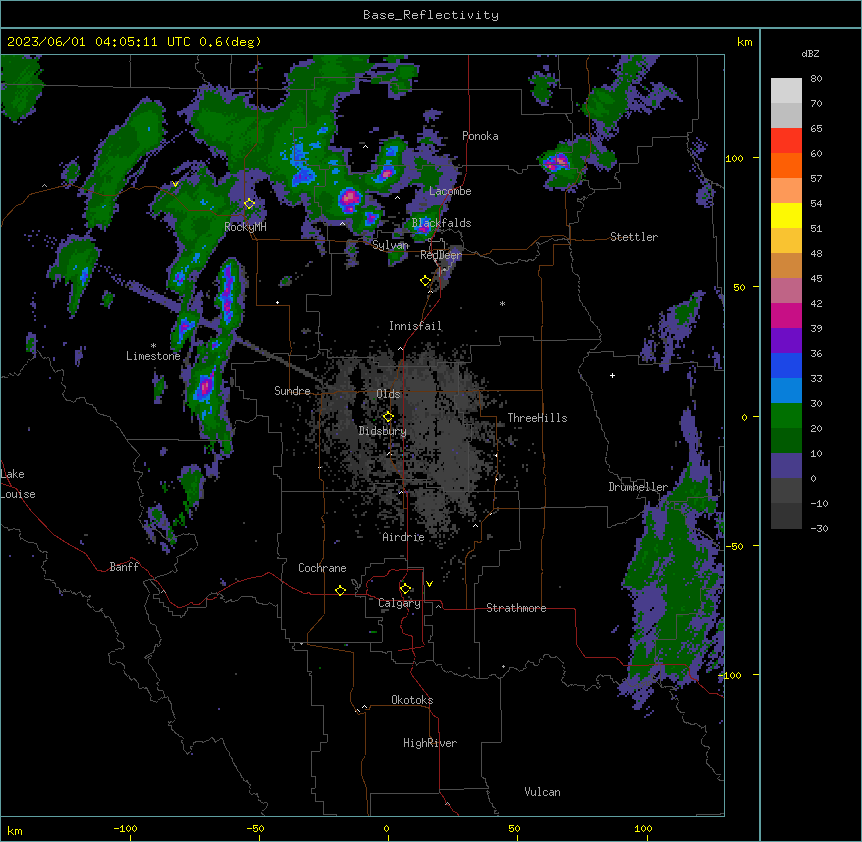Screen dimensions: 862x842
Task: Click the Lacombe town label
Action: tap(450, 191)
